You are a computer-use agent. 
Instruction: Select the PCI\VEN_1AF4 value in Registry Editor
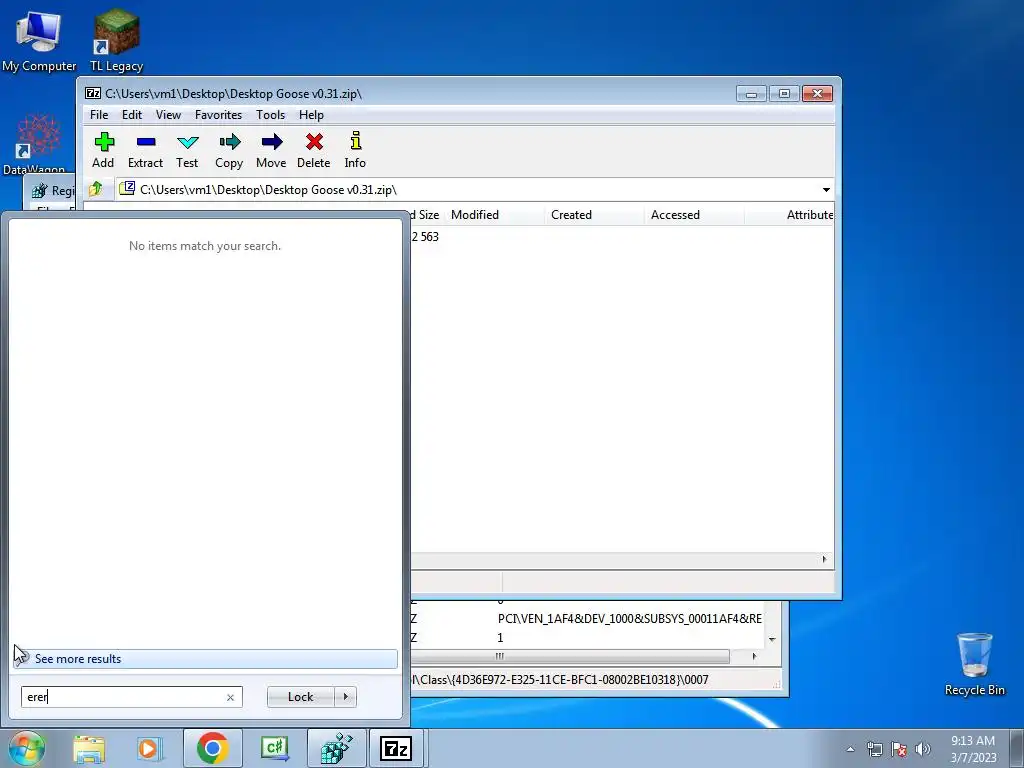(x=630, y=618)
